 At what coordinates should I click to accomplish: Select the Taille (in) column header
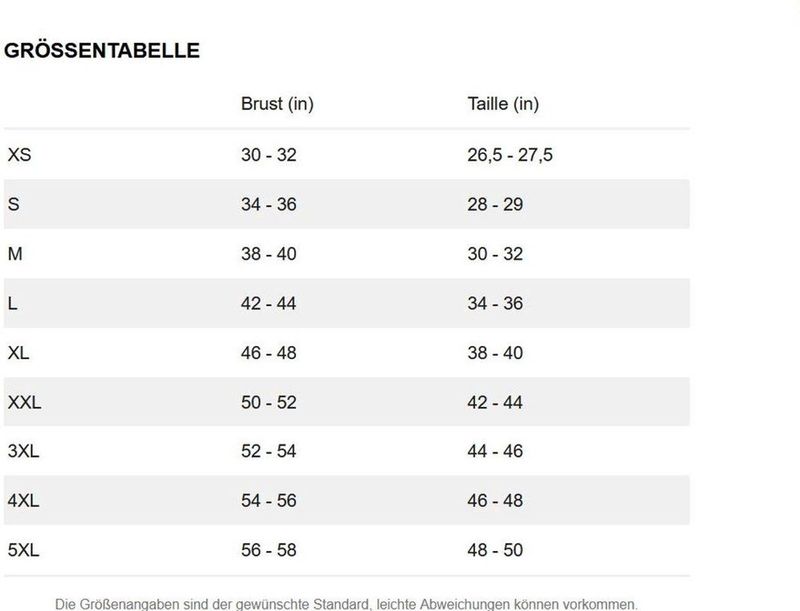pyautogui.click(x=503, y=104)
